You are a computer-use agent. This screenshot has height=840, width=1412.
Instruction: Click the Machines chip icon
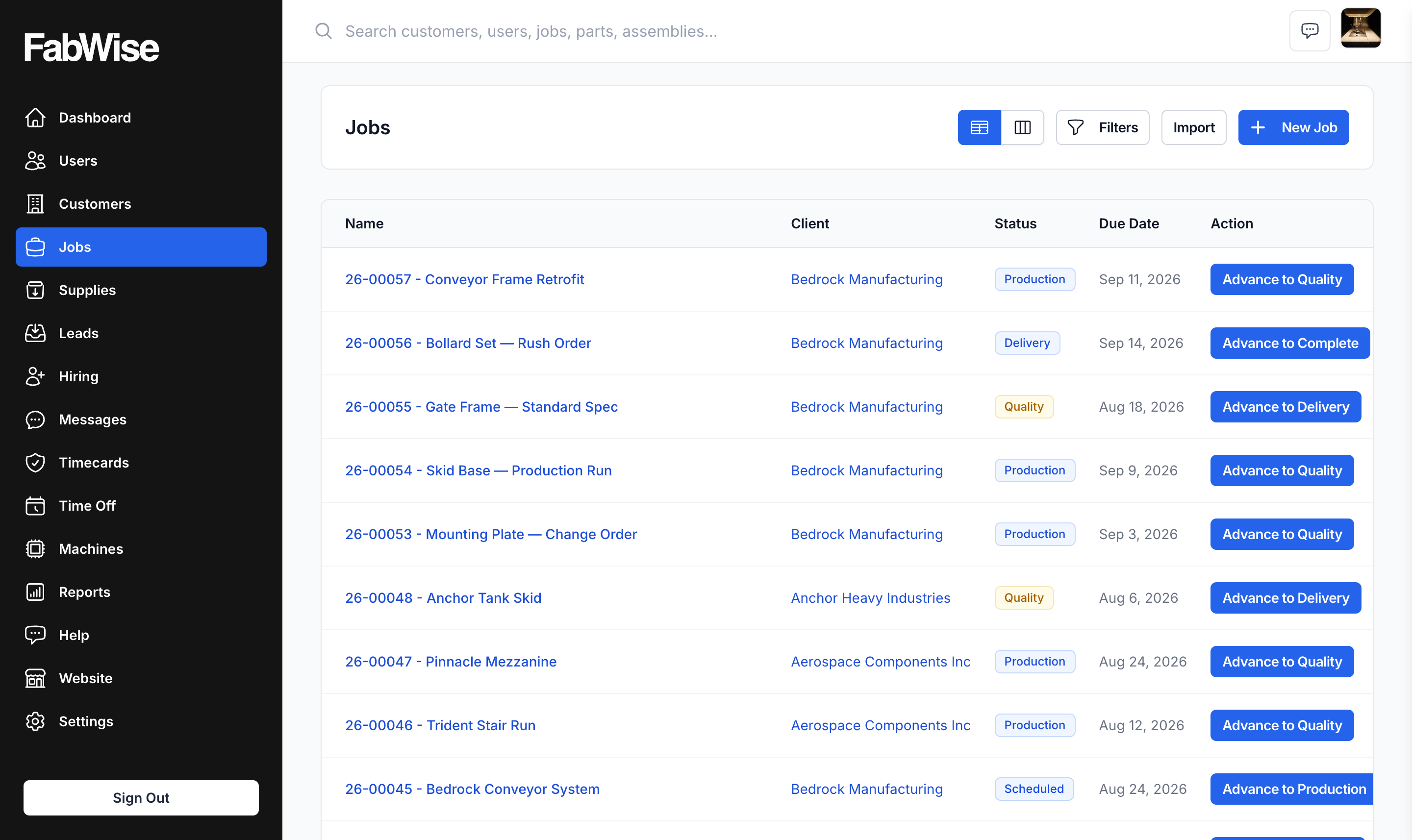pyautogui.click(x=35, y=548)
